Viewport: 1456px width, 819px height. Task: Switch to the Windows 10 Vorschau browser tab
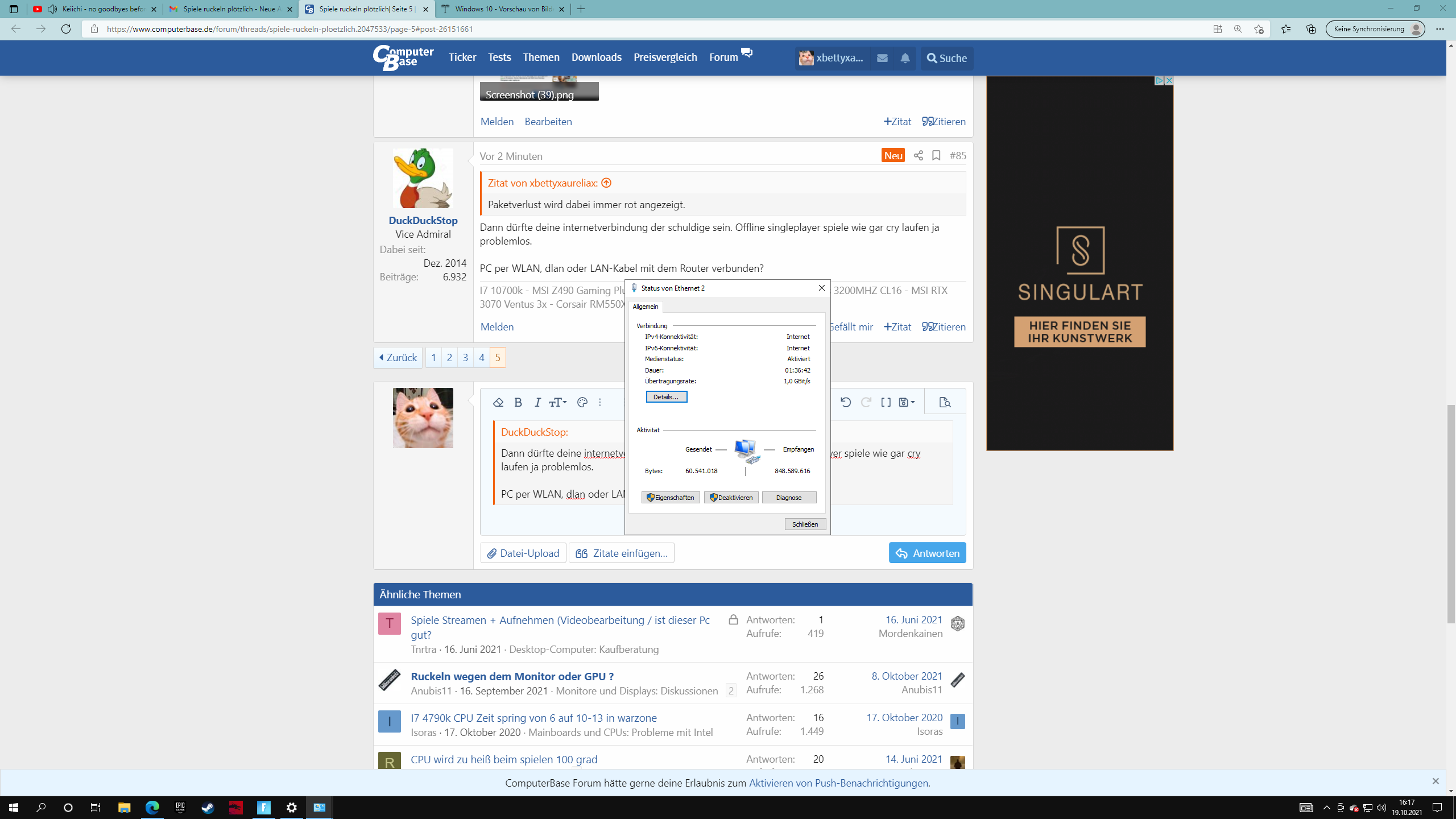pyautogui.click(x=503, y=9)
